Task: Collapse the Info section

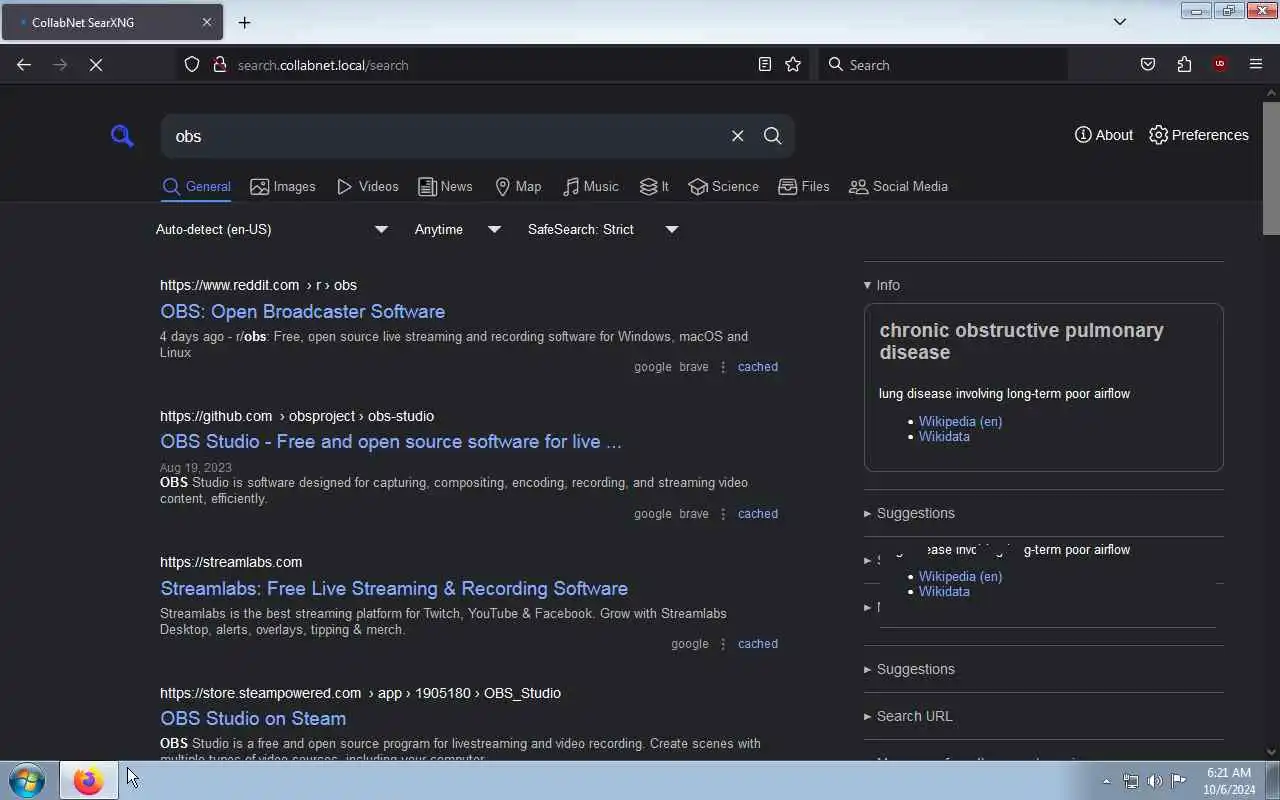Action: pyautogui.click(x=882, y=285)
